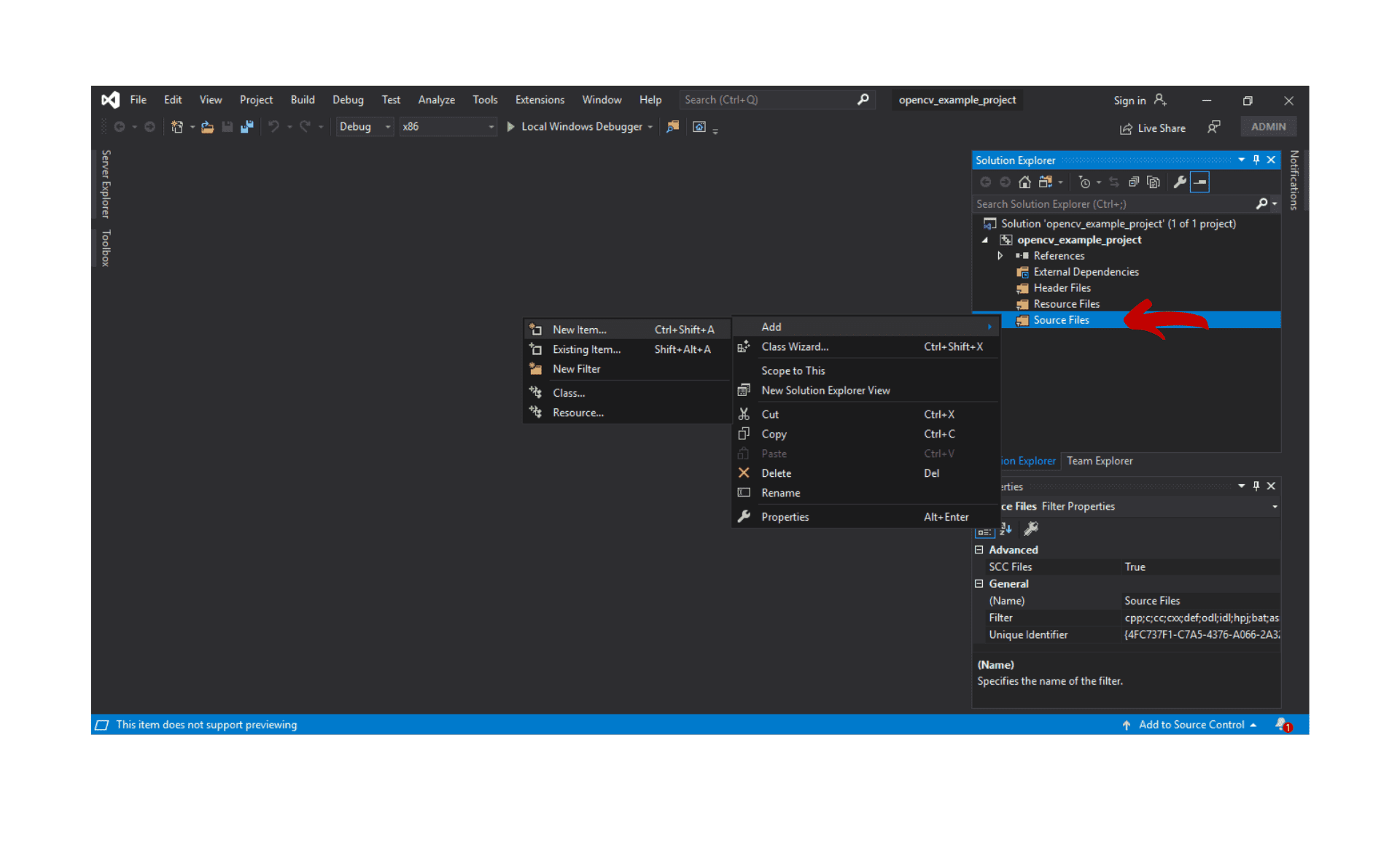
Task: Switch to the Team Explorer tab
Action: (x=1100, y=461)
